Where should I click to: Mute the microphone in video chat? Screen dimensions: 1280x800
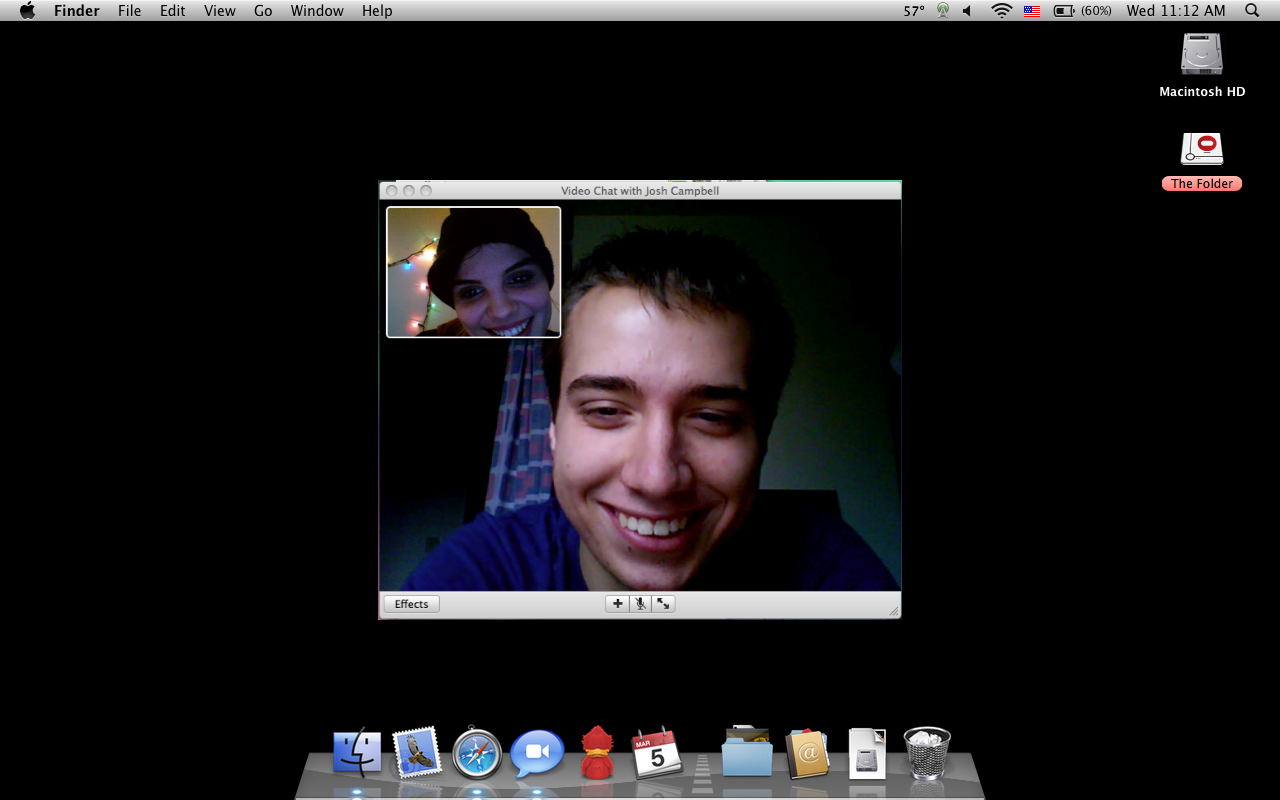(640, 604)
